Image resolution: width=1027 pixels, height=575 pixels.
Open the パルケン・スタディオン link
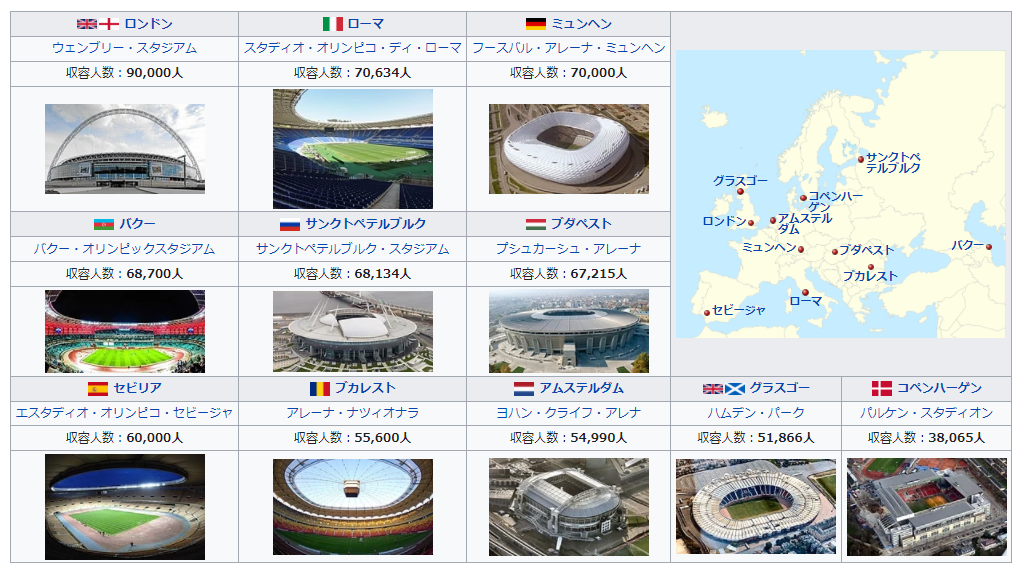click(x=927, y=413)
